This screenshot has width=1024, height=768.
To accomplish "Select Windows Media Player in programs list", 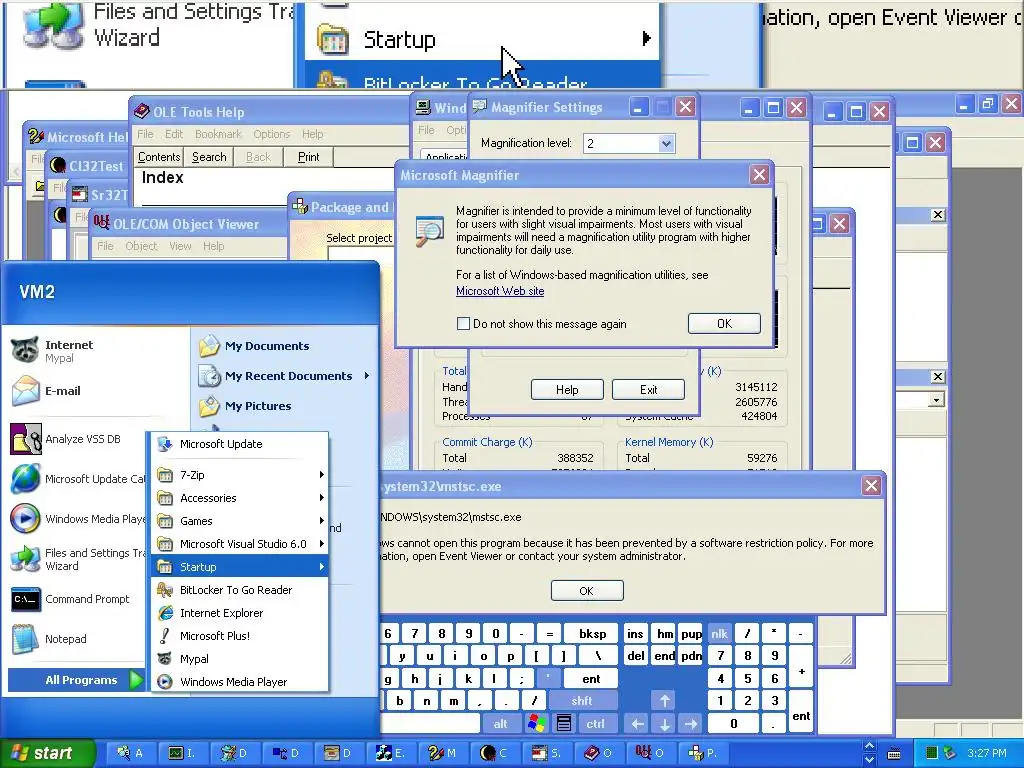I will (x=240, y=682).
